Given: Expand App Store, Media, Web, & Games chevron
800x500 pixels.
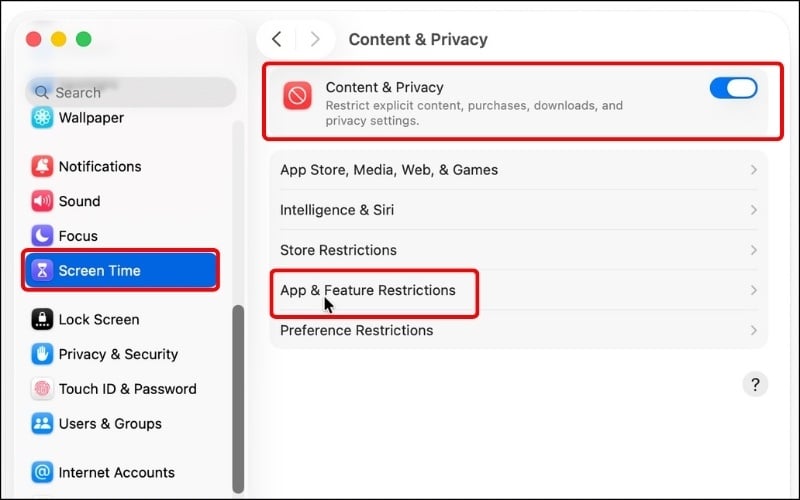Looking at the screenshot, I should point(753,170).
